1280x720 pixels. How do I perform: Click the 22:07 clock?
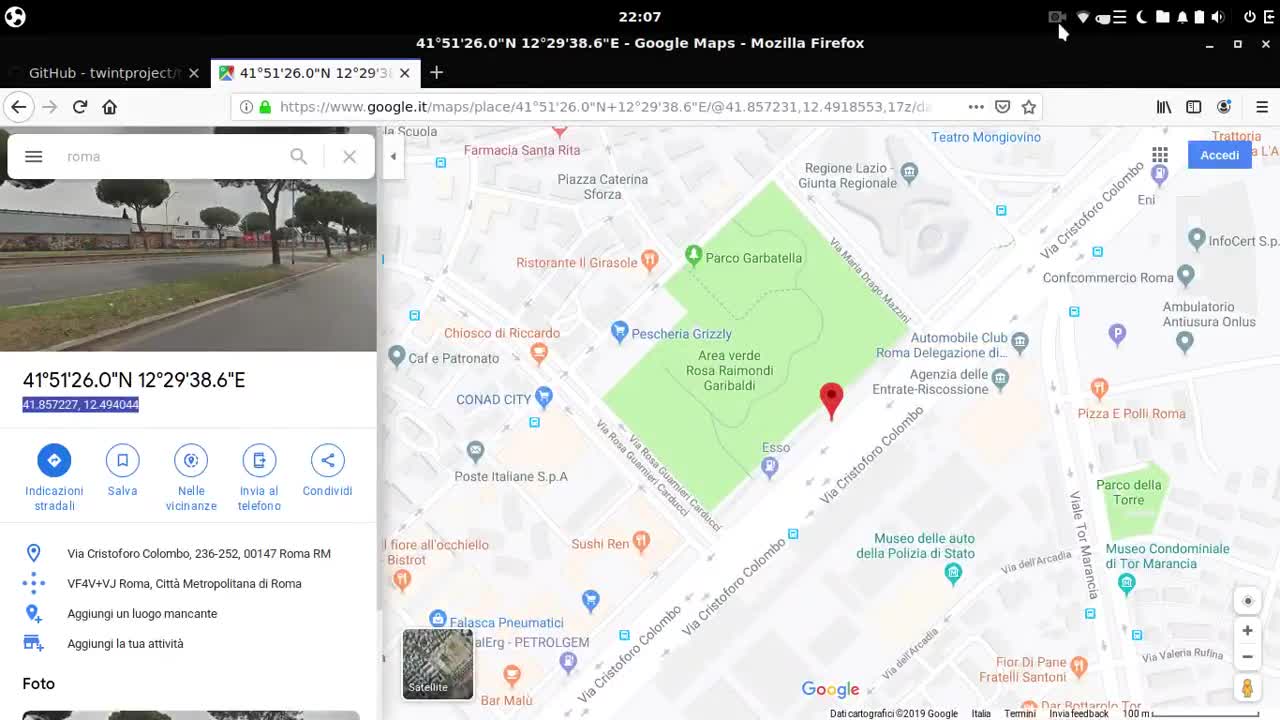[x=640, y=17]
